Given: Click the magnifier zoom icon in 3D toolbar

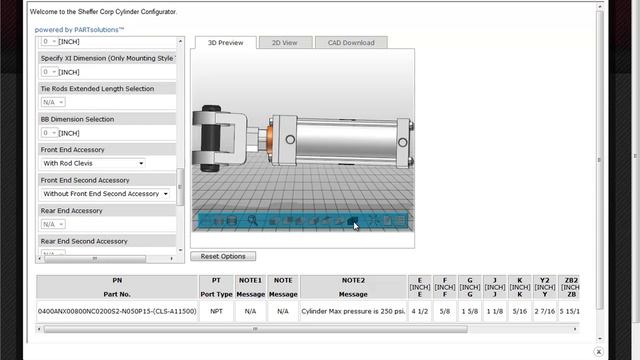Looking at the screenshot, I should [253, 221].
